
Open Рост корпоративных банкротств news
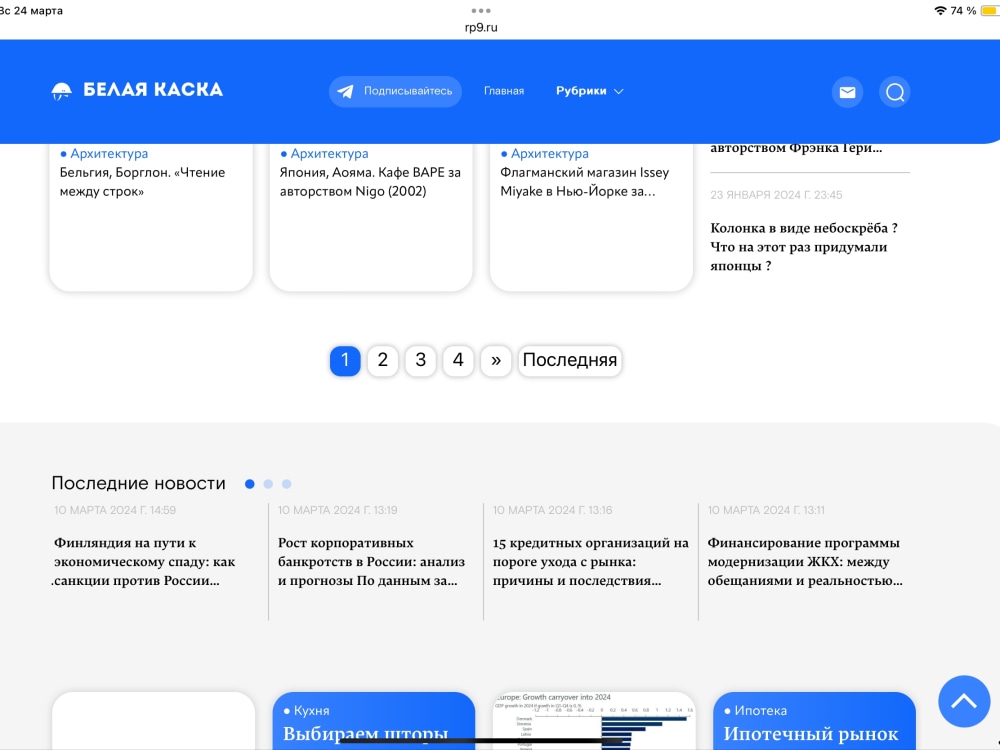pyautogui.click(x=372, y=562)
